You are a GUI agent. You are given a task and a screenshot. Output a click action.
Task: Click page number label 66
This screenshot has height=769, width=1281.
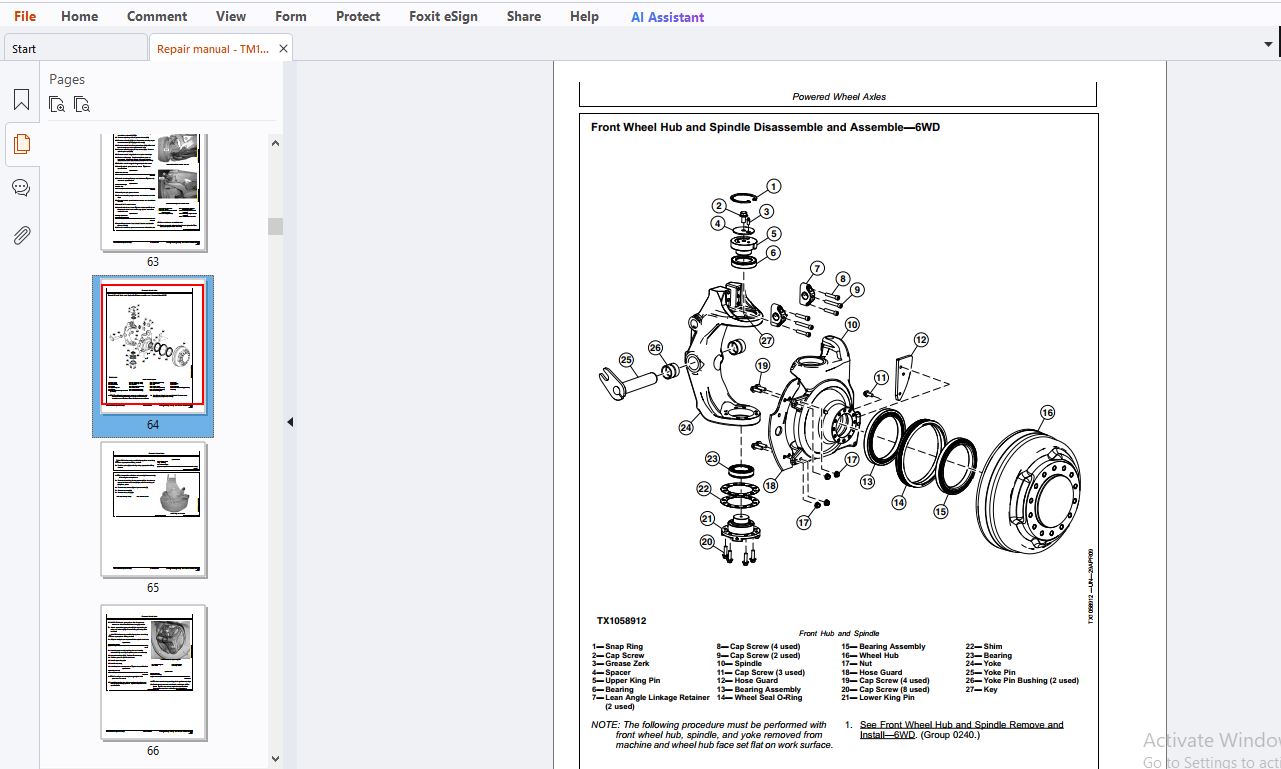(x=153, y=751)
